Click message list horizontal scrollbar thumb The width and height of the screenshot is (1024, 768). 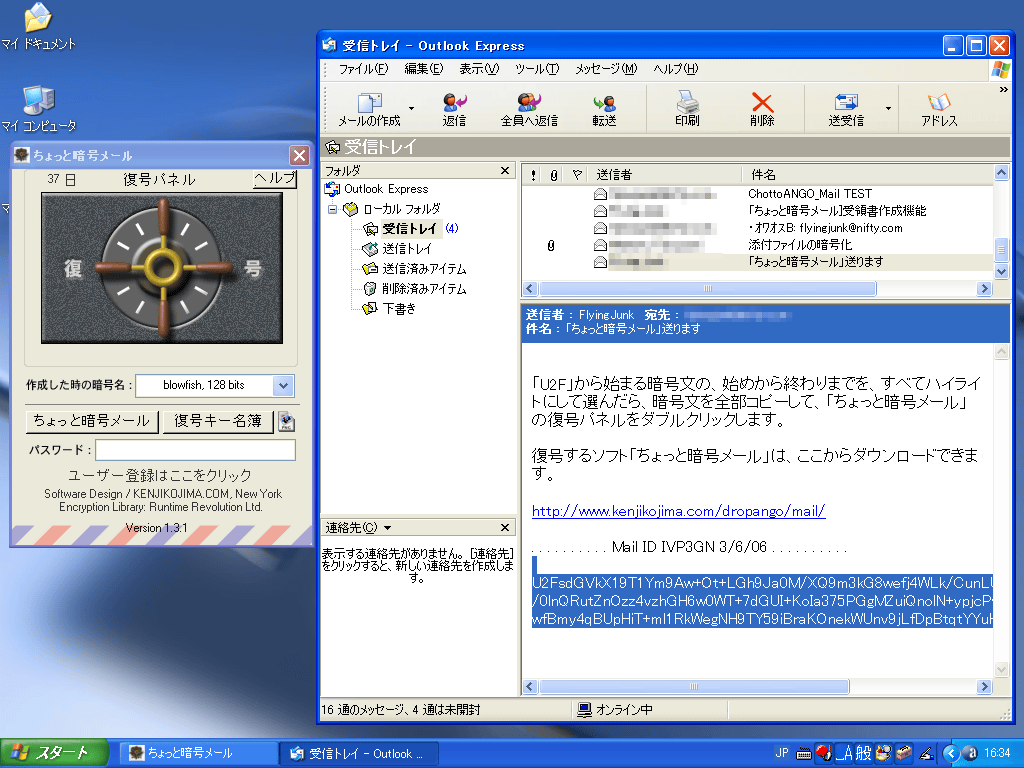pyautogui.click(x=708, y=289)
